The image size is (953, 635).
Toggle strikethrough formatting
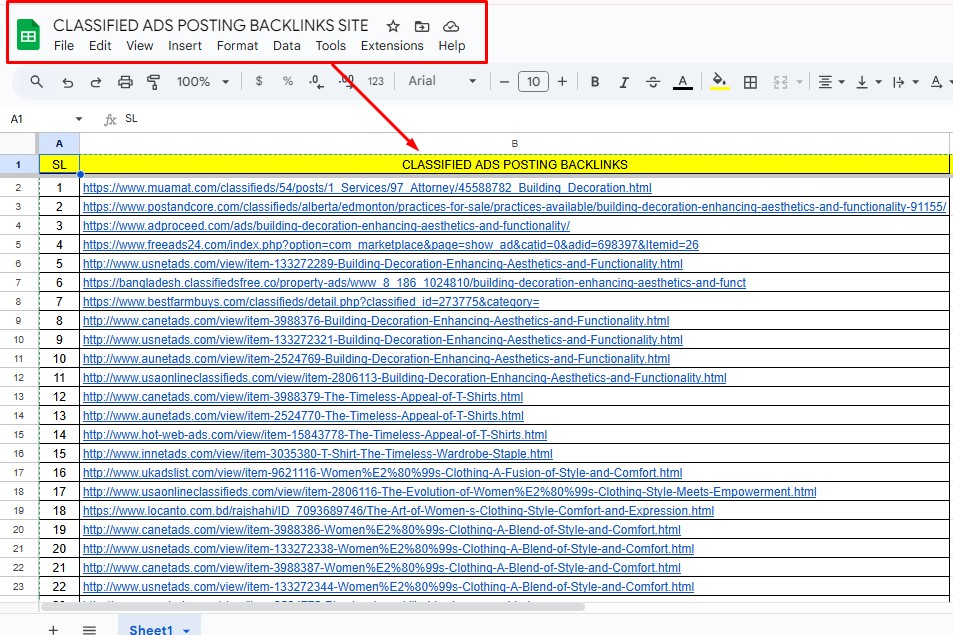click(653, 82)
